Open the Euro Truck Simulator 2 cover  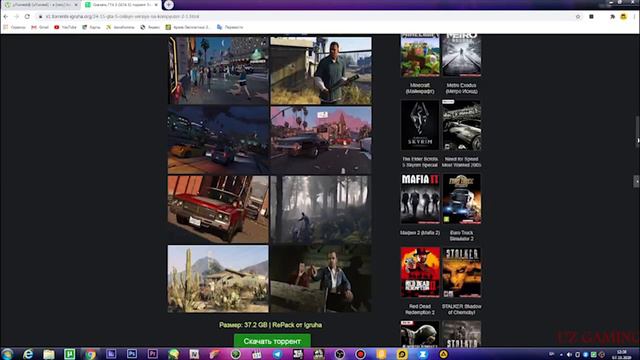[x=462, y=199]
